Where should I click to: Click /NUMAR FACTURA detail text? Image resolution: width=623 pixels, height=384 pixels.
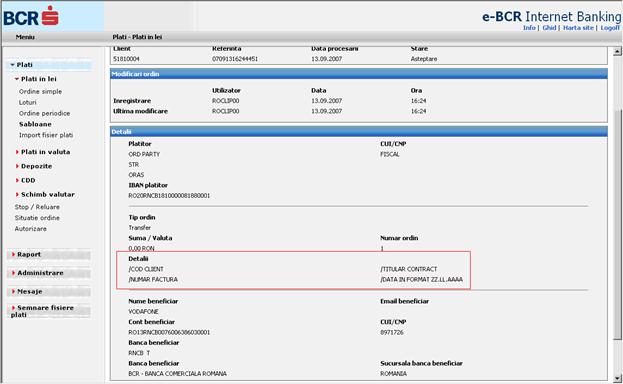click(153, 279)
